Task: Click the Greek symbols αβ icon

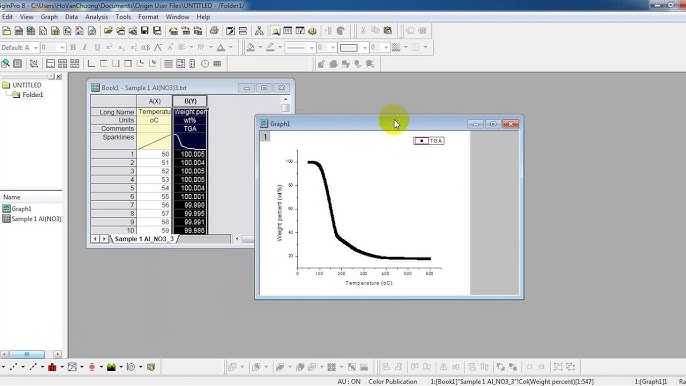Action: click(146, 47)
